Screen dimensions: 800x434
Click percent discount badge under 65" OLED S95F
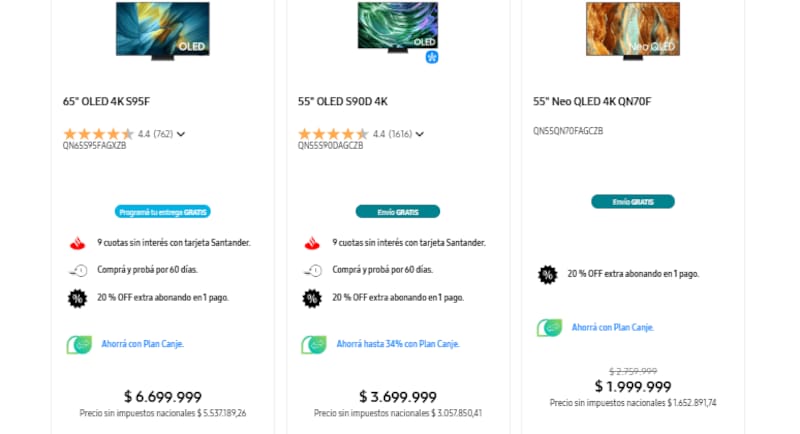77,297
